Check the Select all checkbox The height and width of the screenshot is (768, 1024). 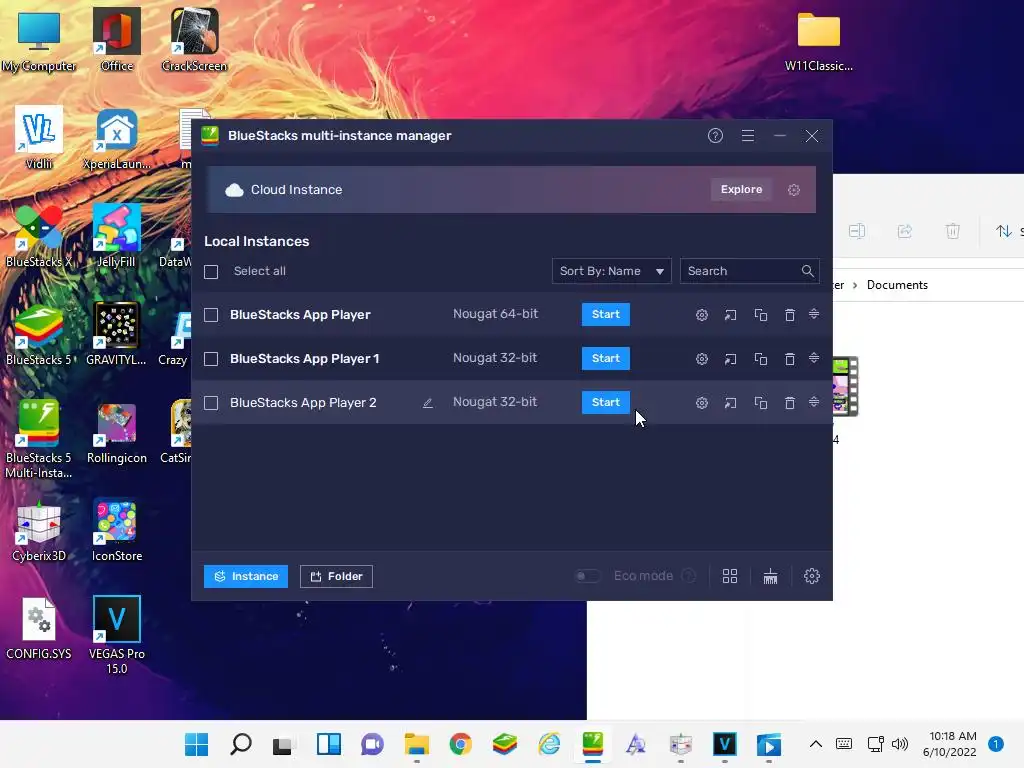[211, 272]
